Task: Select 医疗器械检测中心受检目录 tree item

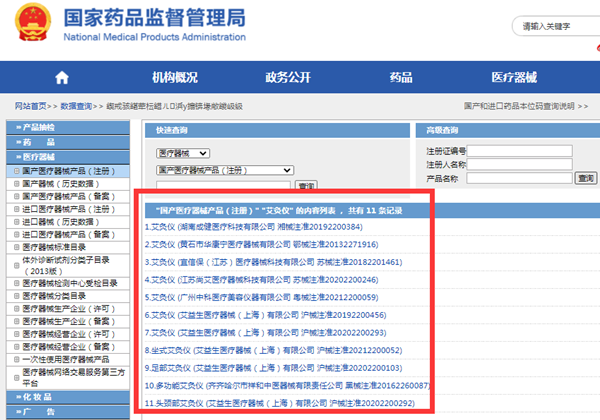Action: pyautogui.click(x=70, y=283)
